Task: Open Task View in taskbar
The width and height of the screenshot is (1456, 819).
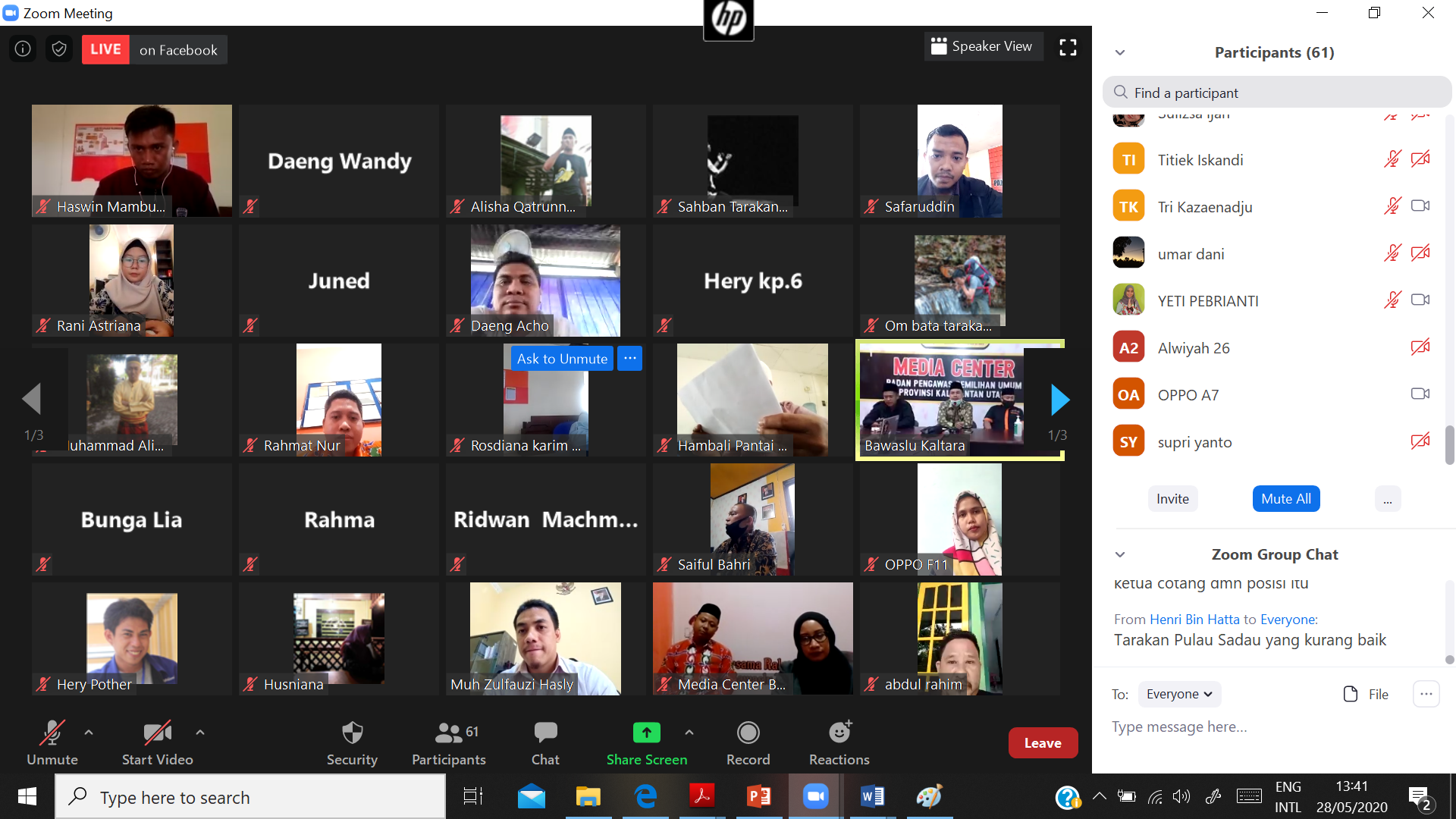Action: pos(473,796)
